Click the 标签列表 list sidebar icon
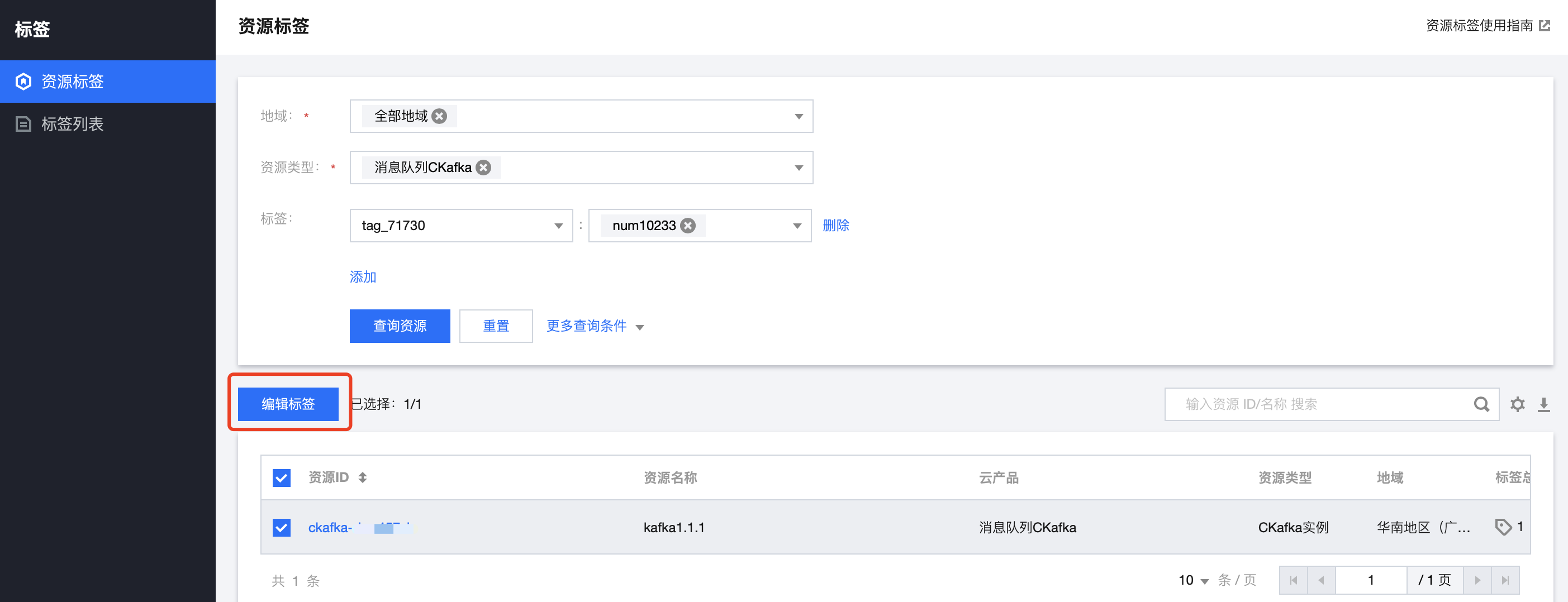 (23, 124)
